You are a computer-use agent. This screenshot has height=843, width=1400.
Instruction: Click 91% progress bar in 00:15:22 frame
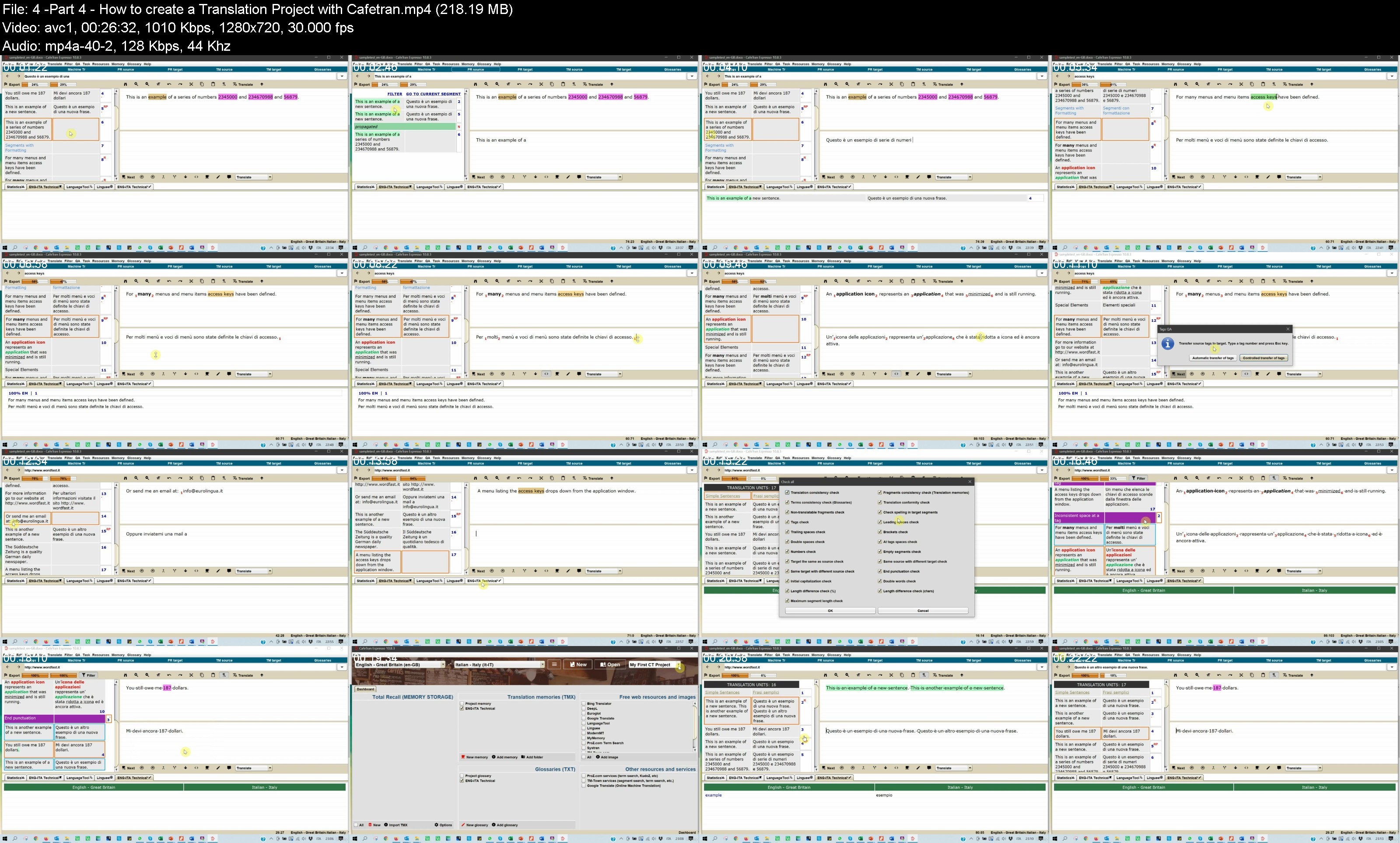point(735,478)
